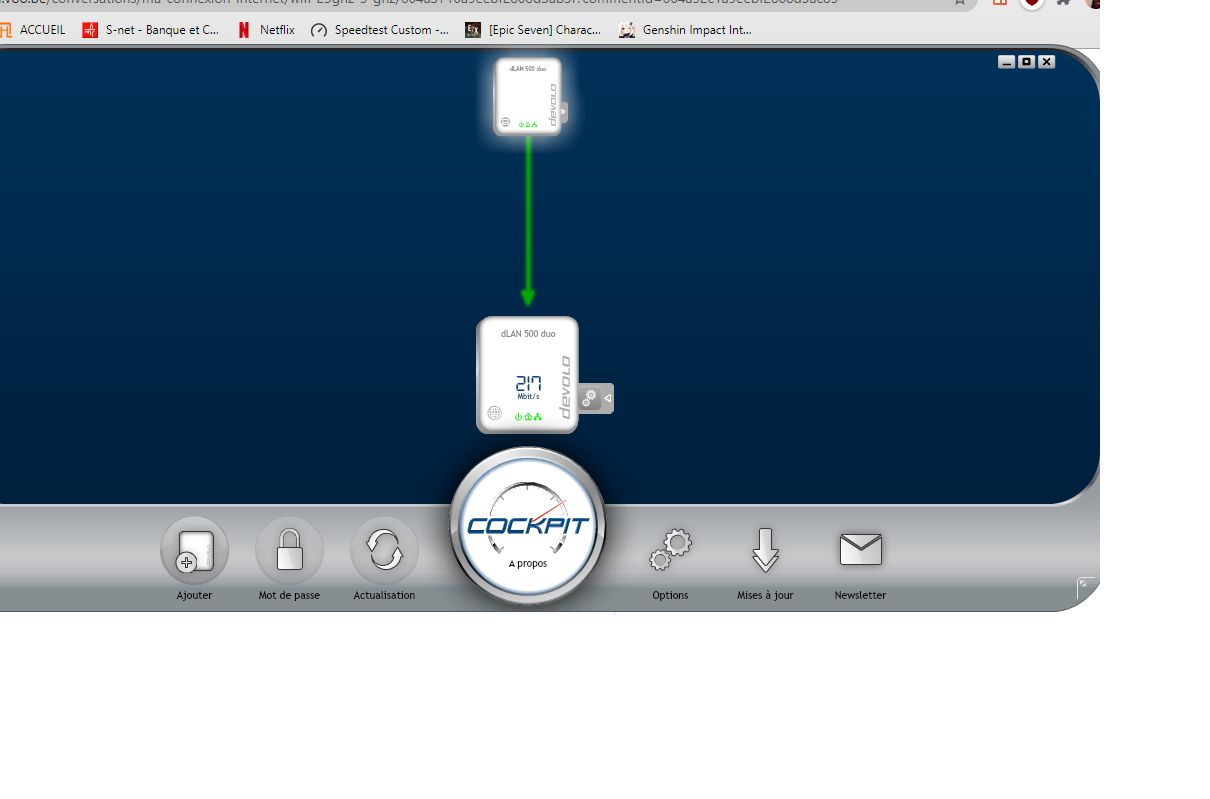The width and height of the screenshot is (1210, 799).
Task: Click the green LED indicators on upper adapter
Action: [x=528, y=125]
